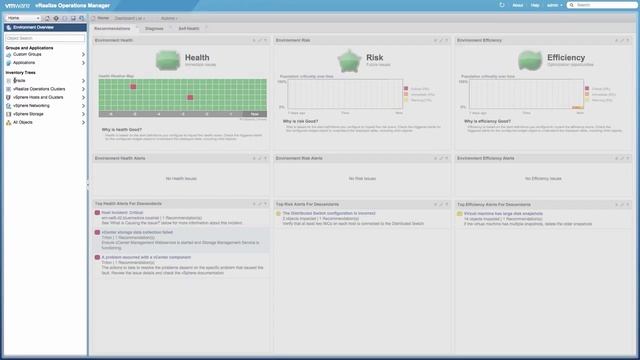Open the Home dropdown in the left panel
This screenshot has width=640, height=360.
point(23,18)
